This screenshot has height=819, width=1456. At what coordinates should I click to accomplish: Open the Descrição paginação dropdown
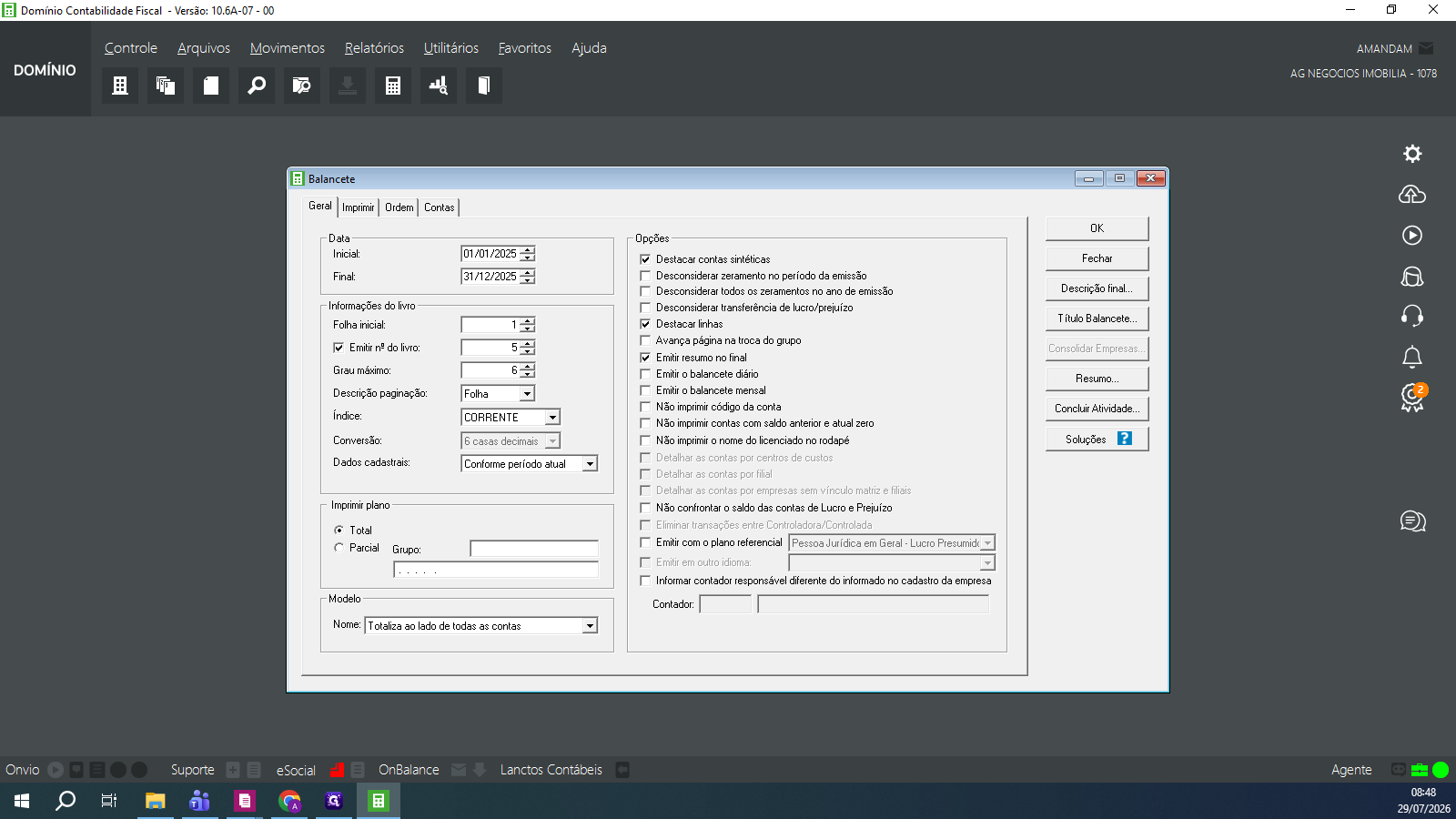point(527,394)
